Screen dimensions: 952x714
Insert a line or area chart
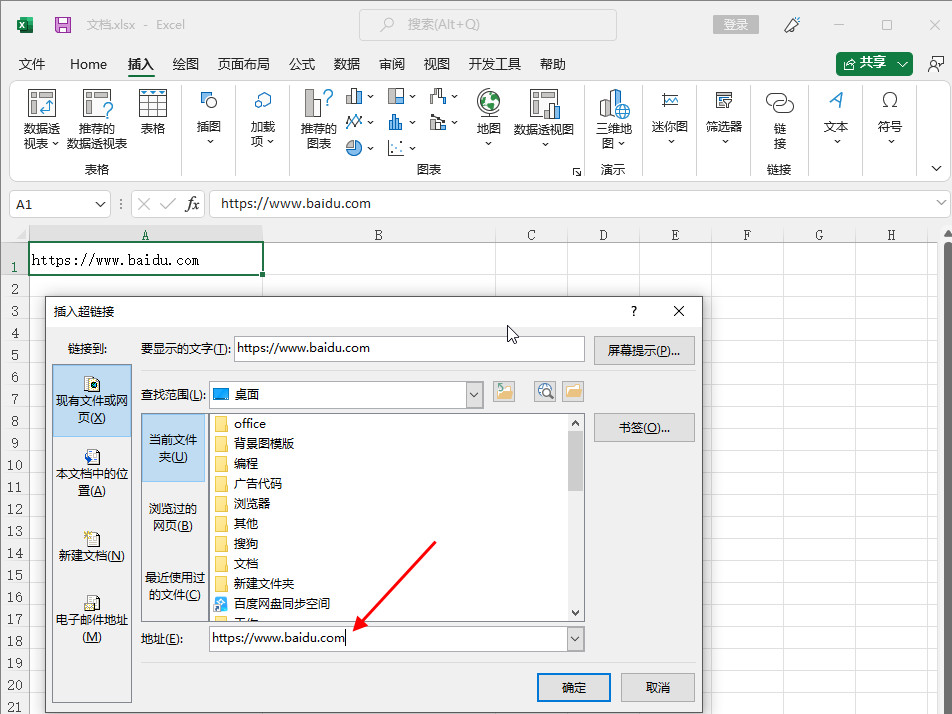pyautogui.click(x=354, y=122)
